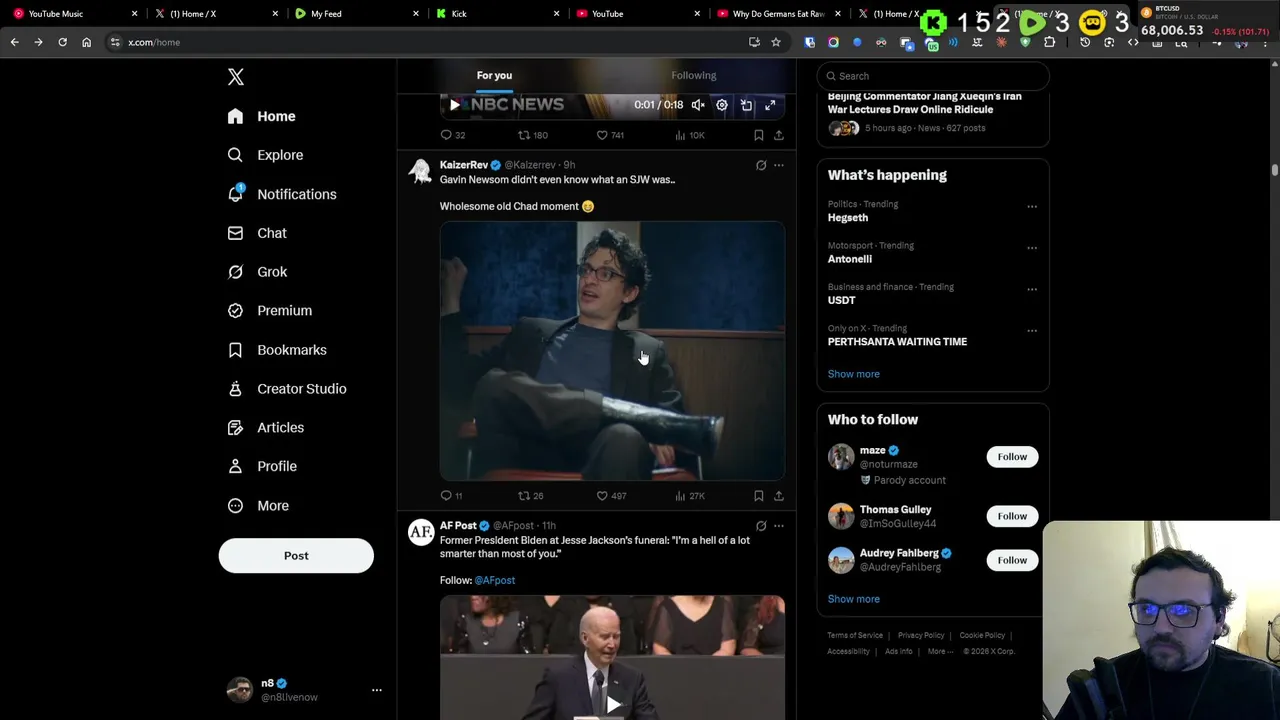Open more options for USDT trend
The height and width of the screenshot is (720, 1280).
[1032, 290]
